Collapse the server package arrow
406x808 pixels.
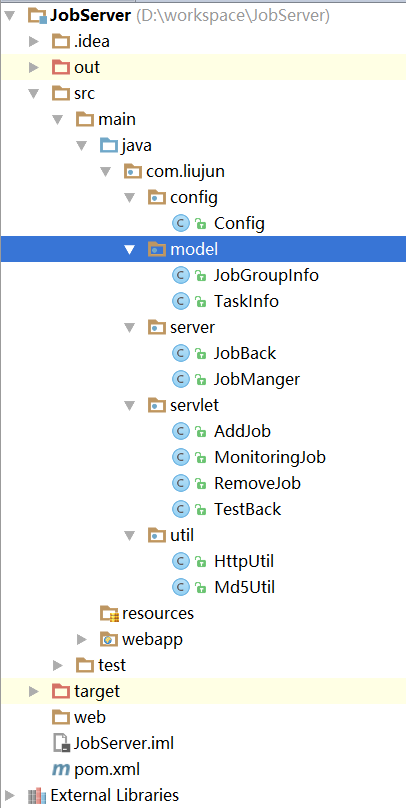pyautogui.click(x=129, y=327)
